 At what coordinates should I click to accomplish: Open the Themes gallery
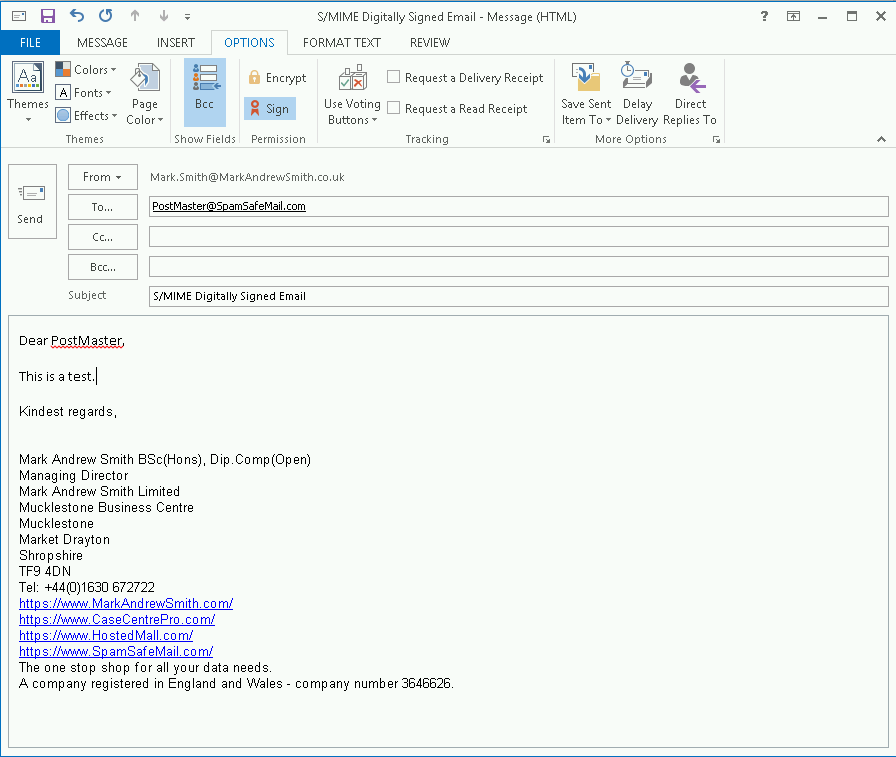[x=27, y=96]
